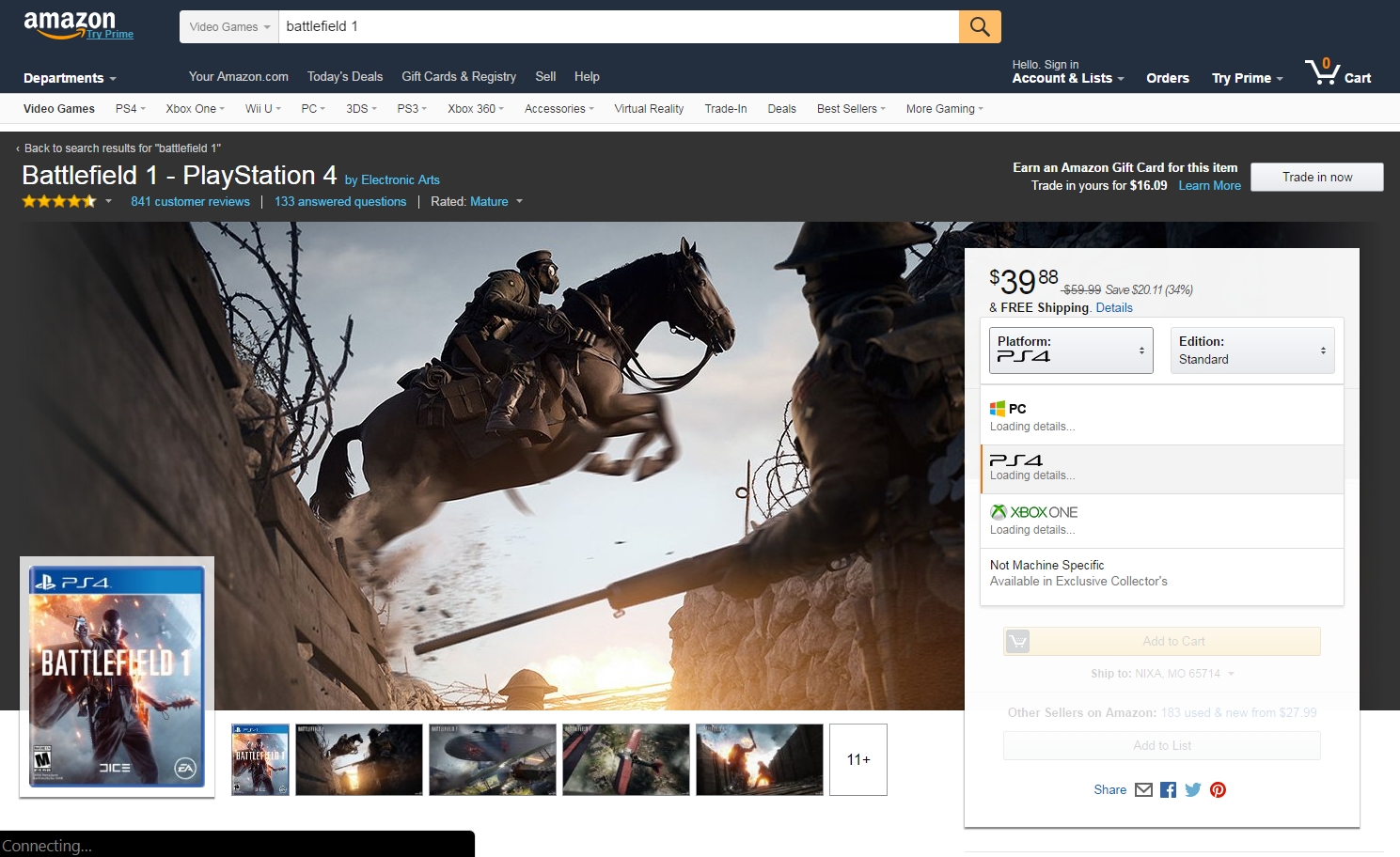Click the Sell link in header
The image size is (1400, 857).
point(545,77)
